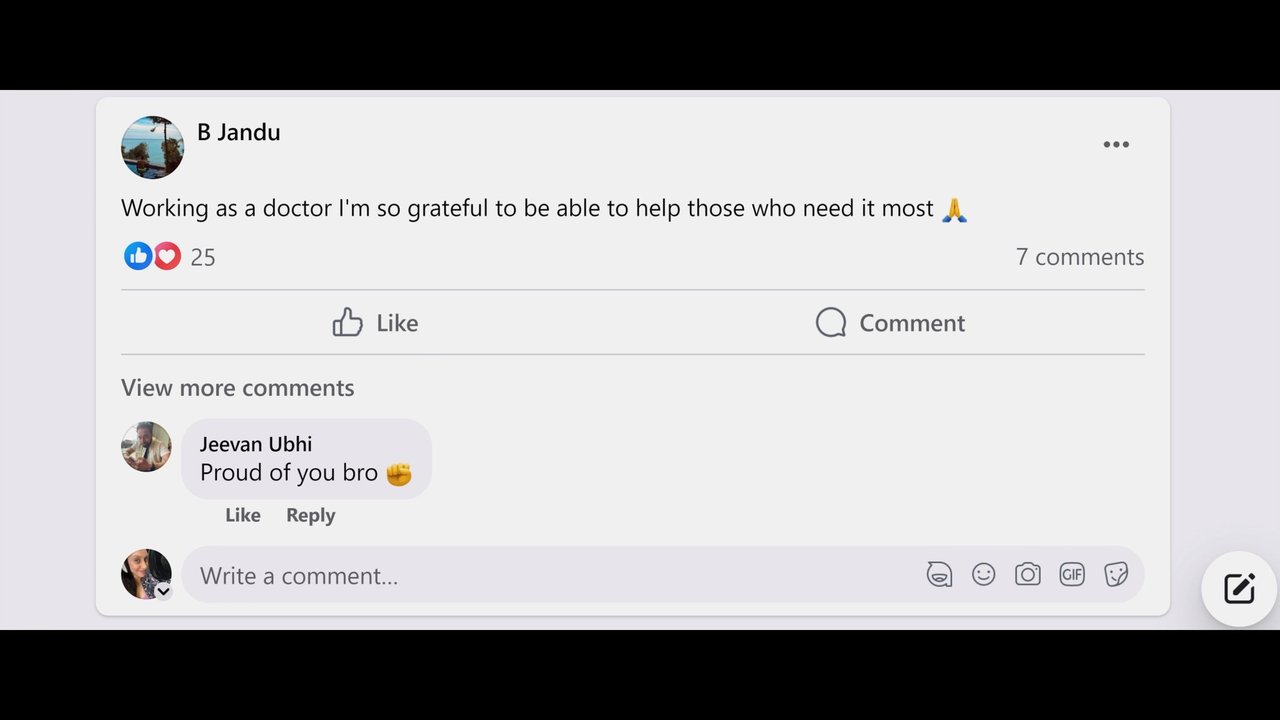The width and height of the screenshot is (1280, 720).
Task: Open the emoji picker in comment box
Action: [984, 574]
